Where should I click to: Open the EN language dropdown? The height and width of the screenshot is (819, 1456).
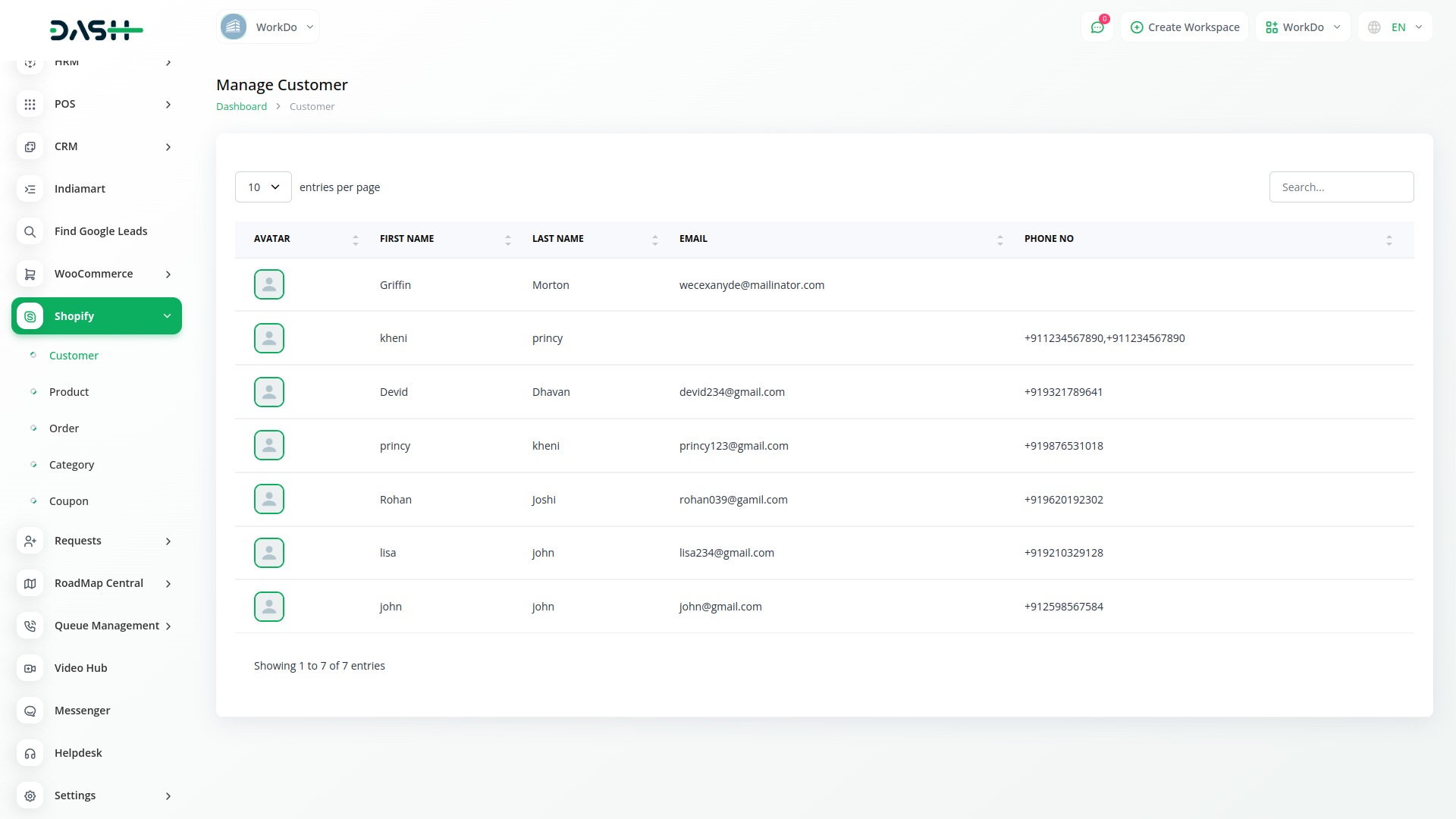click(1398, 27)
